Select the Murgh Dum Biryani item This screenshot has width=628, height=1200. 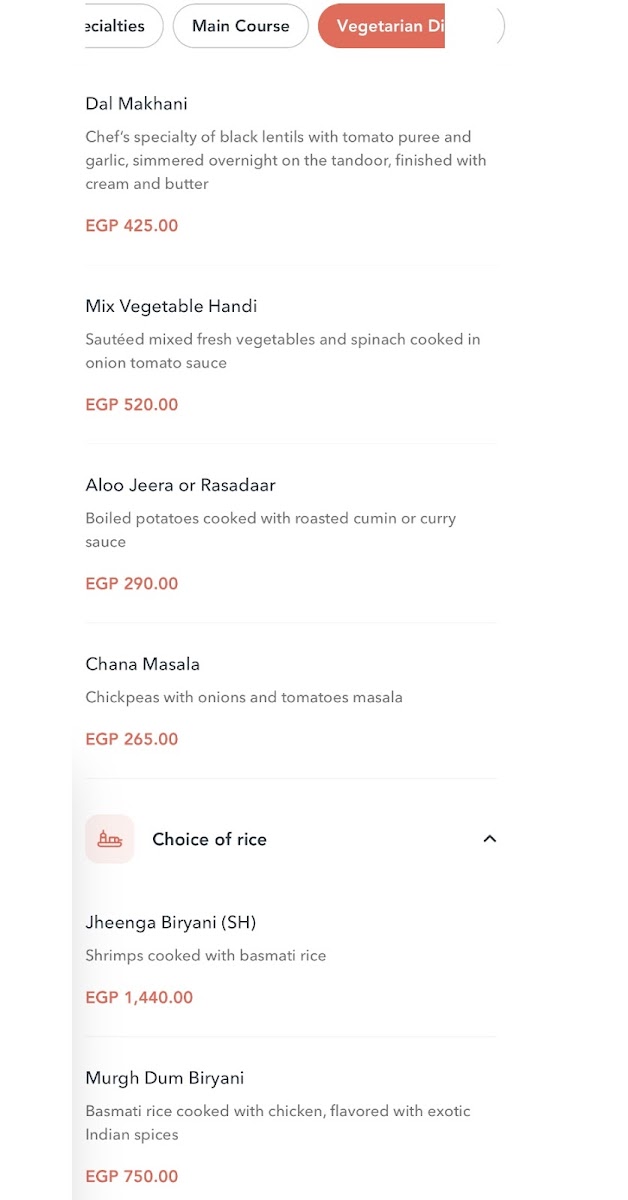coord(291,1127)
